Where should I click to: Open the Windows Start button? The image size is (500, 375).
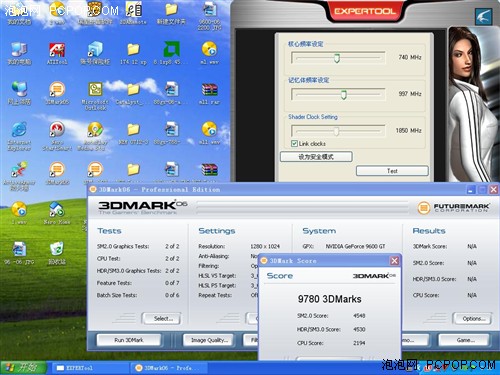[23, 368]
